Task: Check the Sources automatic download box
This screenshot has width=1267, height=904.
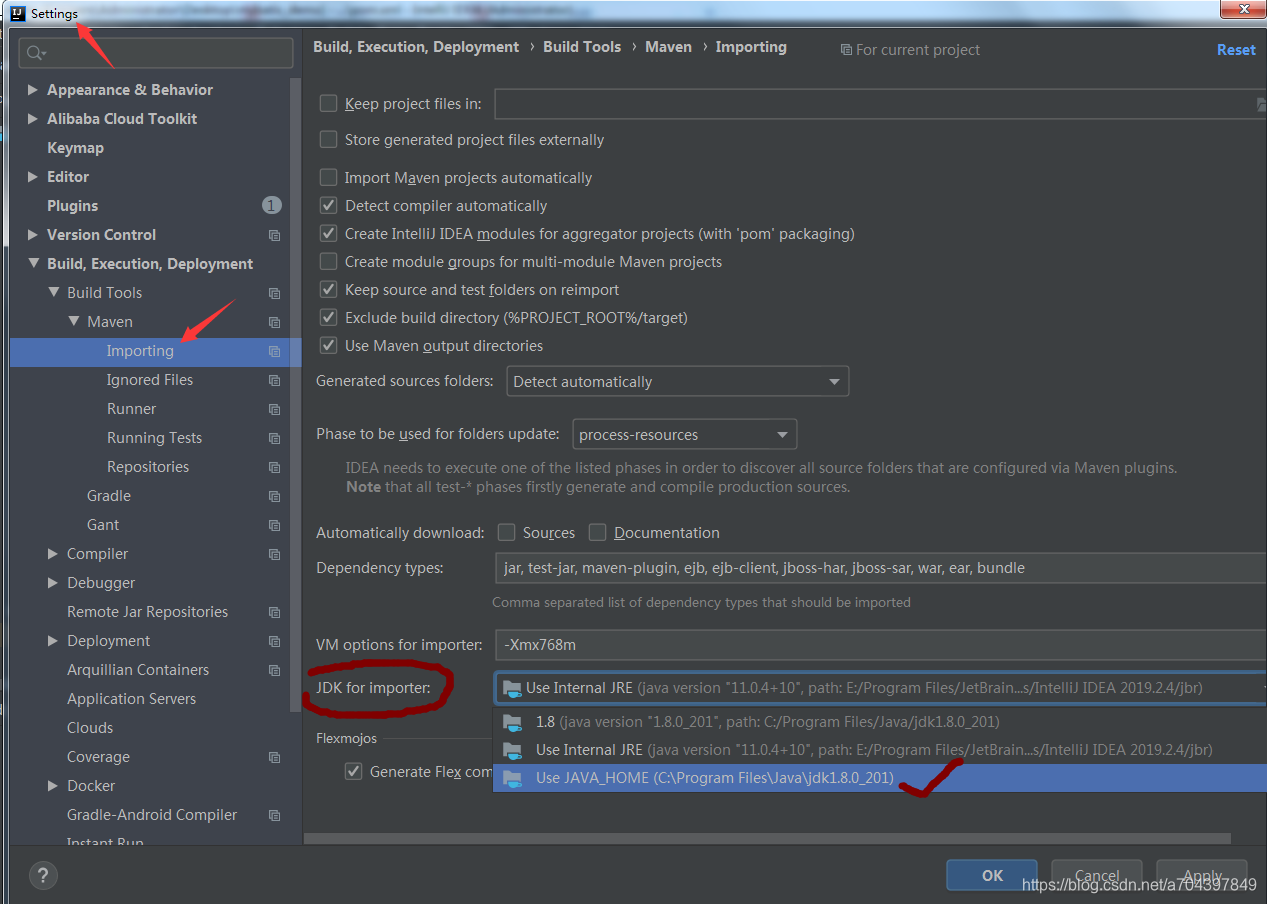Action: pos(507,533)
